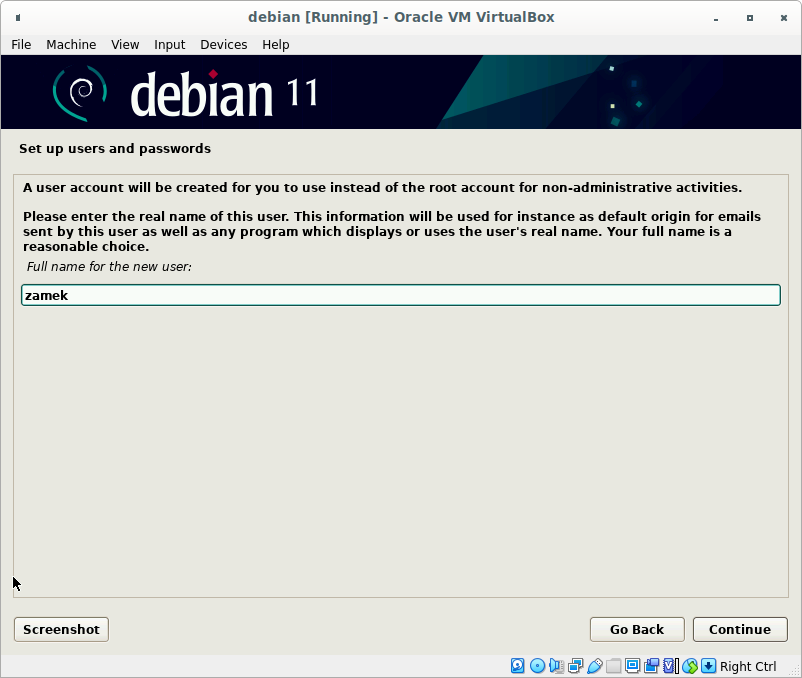Click the Screenshot button
Image resolution: width=802 pixels, height=678 pixels.
tap(61, 629)
